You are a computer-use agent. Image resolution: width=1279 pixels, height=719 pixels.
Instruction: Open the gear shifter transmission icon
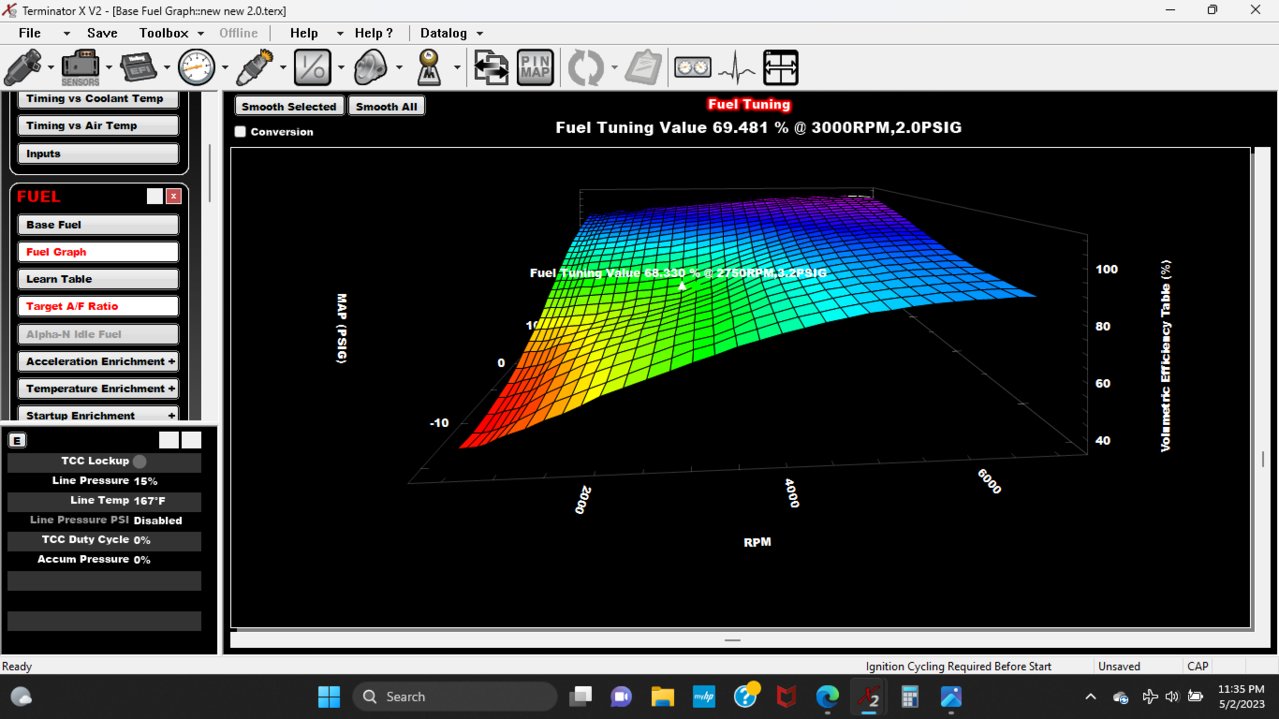click(429, 68)
